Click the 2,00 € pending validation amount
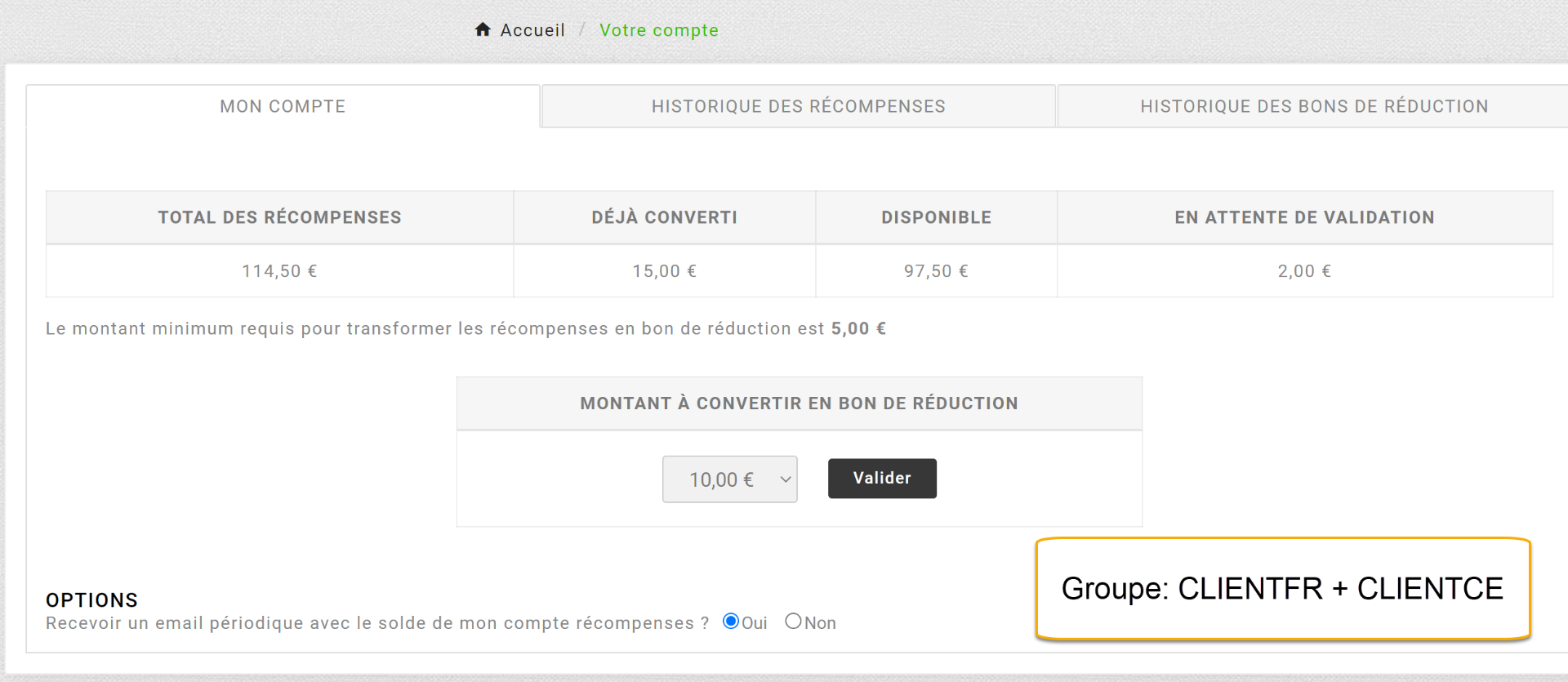This screenshot has height=682, width=1568. [1304, 271]
